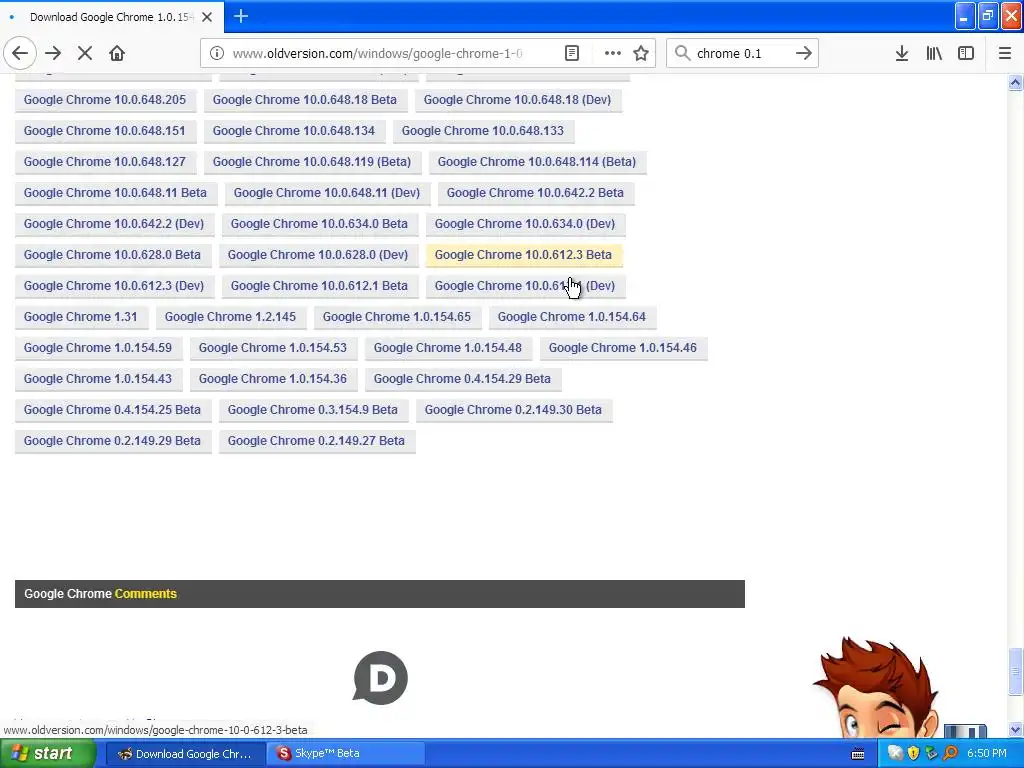Open Google Chrome 10.0.648.18 (Dev) link
Image resolution: width=1024 pixels, height=768 pixels.
[x=517, y=100]
